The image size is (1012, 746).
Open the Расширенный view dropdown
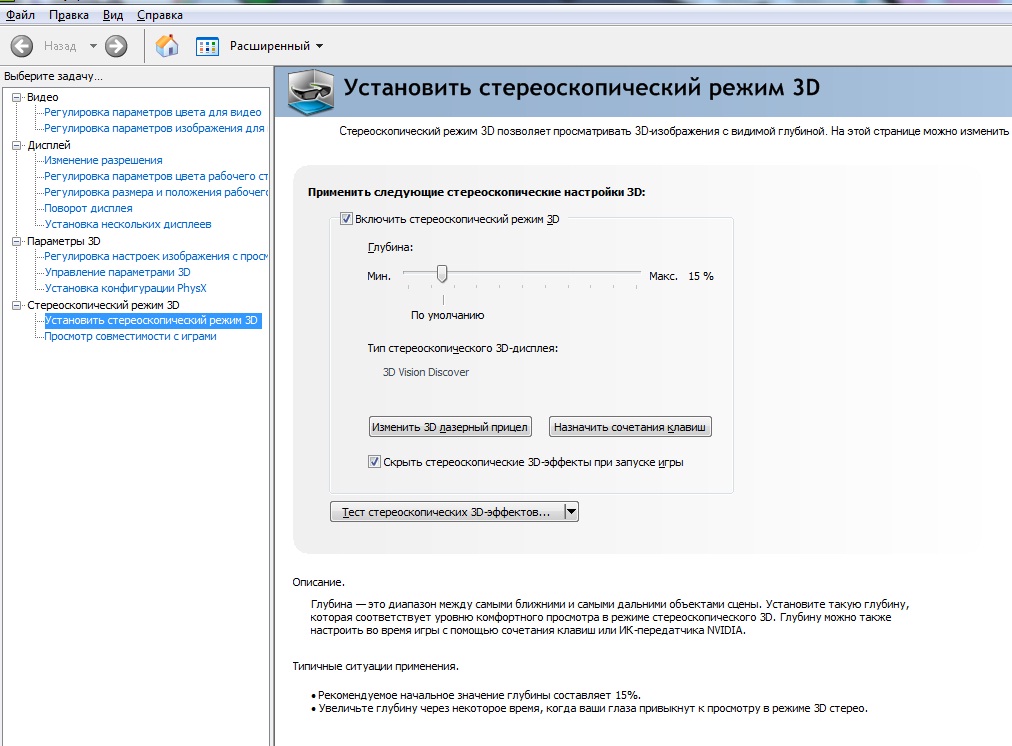tap(276, 46)
